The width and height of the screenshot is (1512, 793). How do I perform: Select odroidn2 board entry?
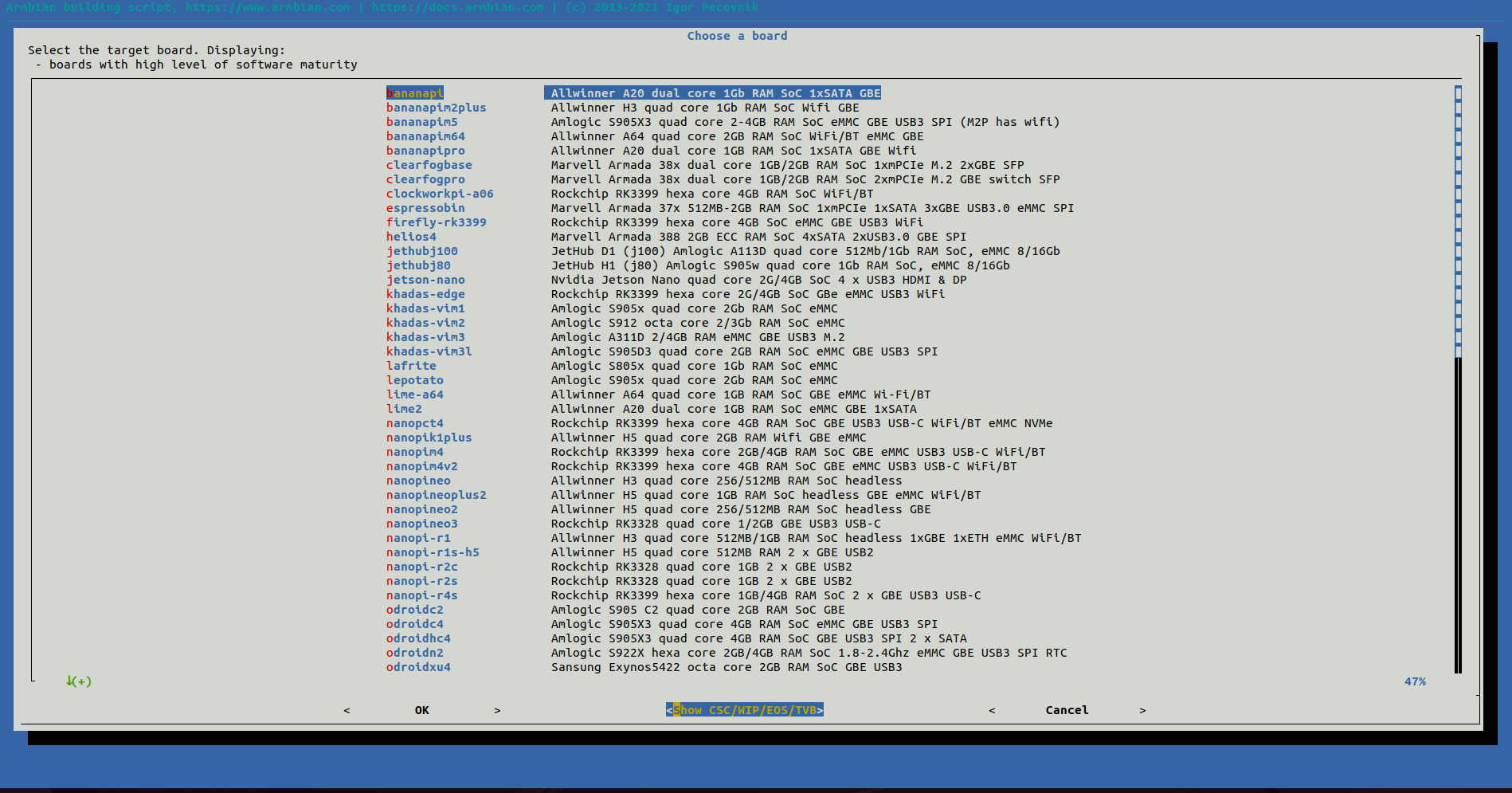(x=414, y=653)
